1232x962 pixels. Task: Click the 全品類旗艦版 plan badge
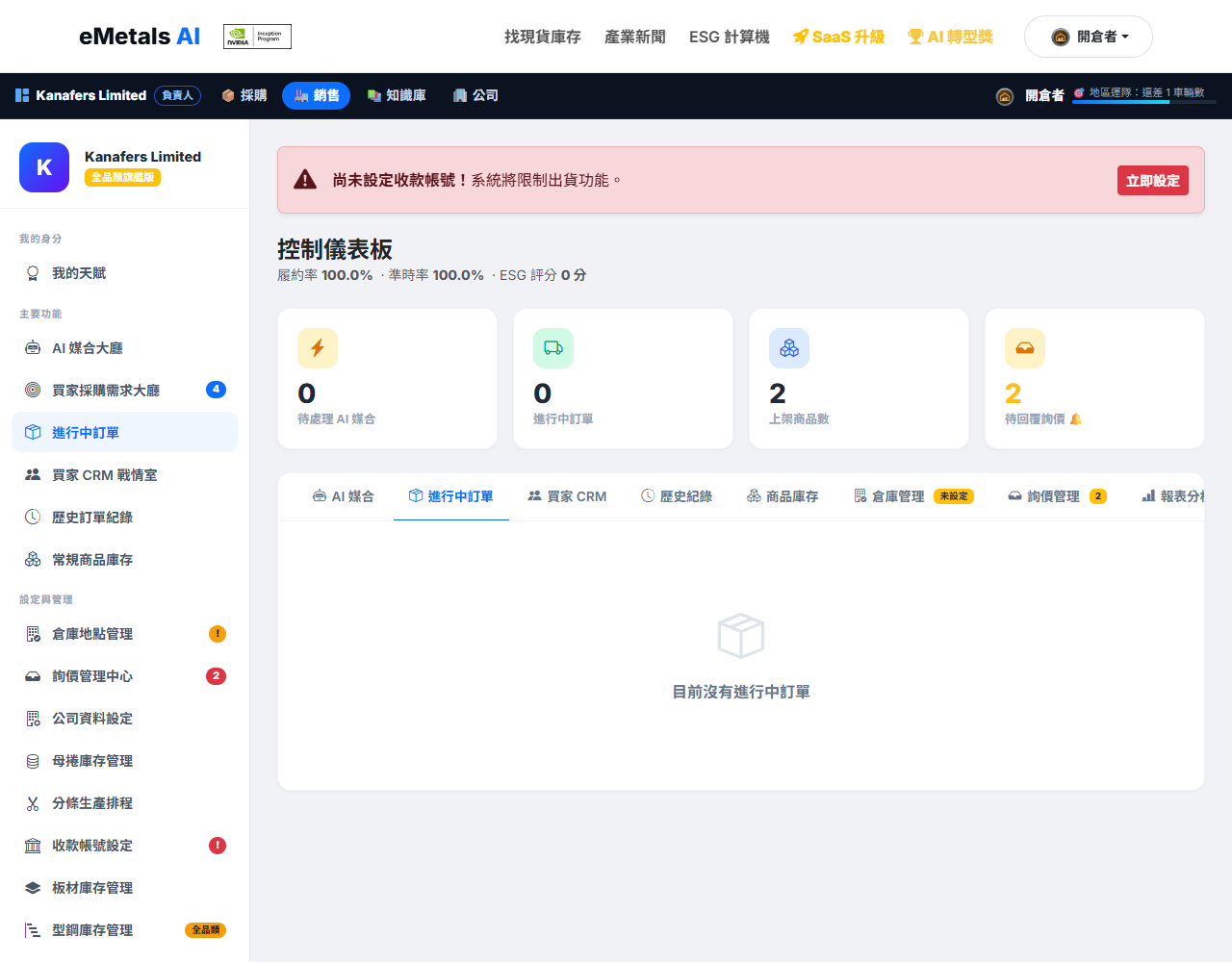(x=122, y=177)
